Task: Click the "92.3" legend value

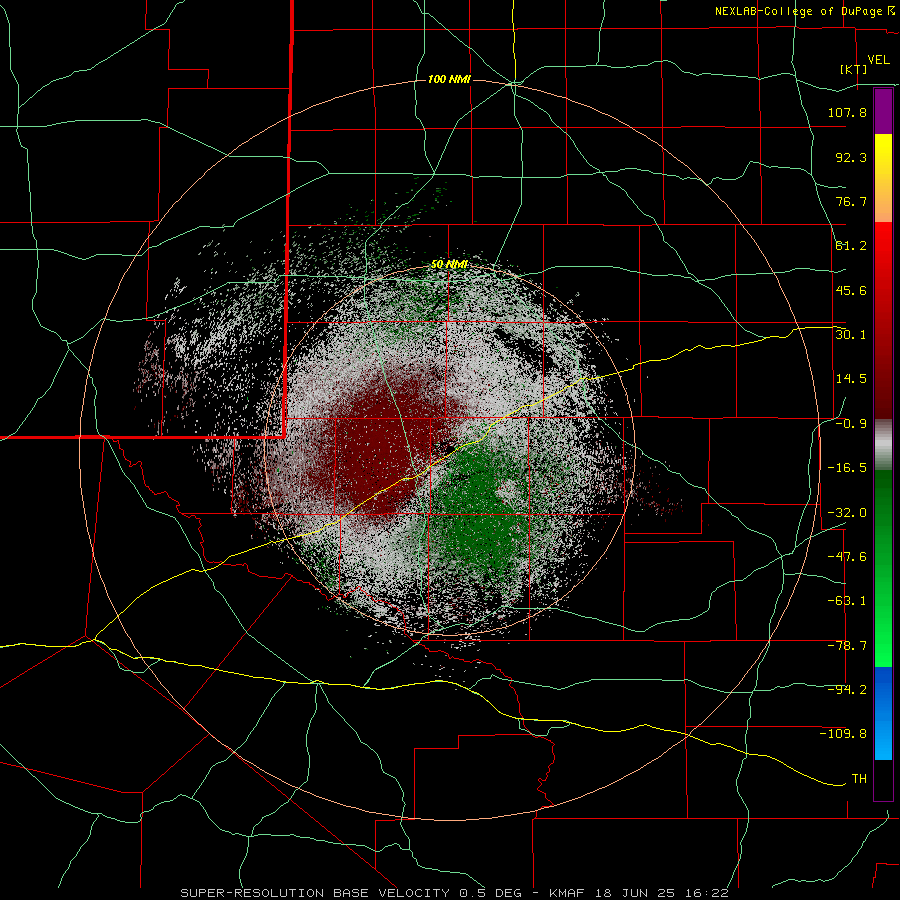Action: (851, 157)
